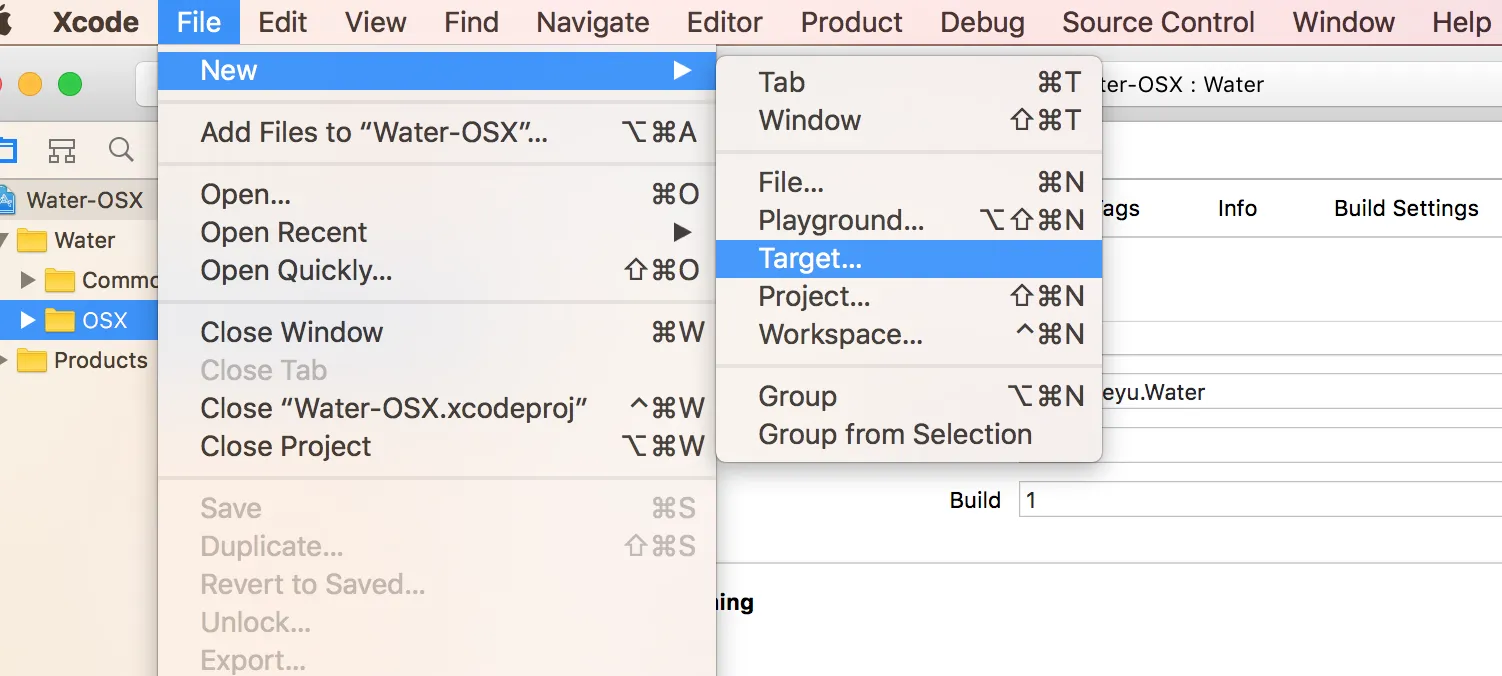
Task: Switch to the Build Settings tab
Action: pos(1406,209)
